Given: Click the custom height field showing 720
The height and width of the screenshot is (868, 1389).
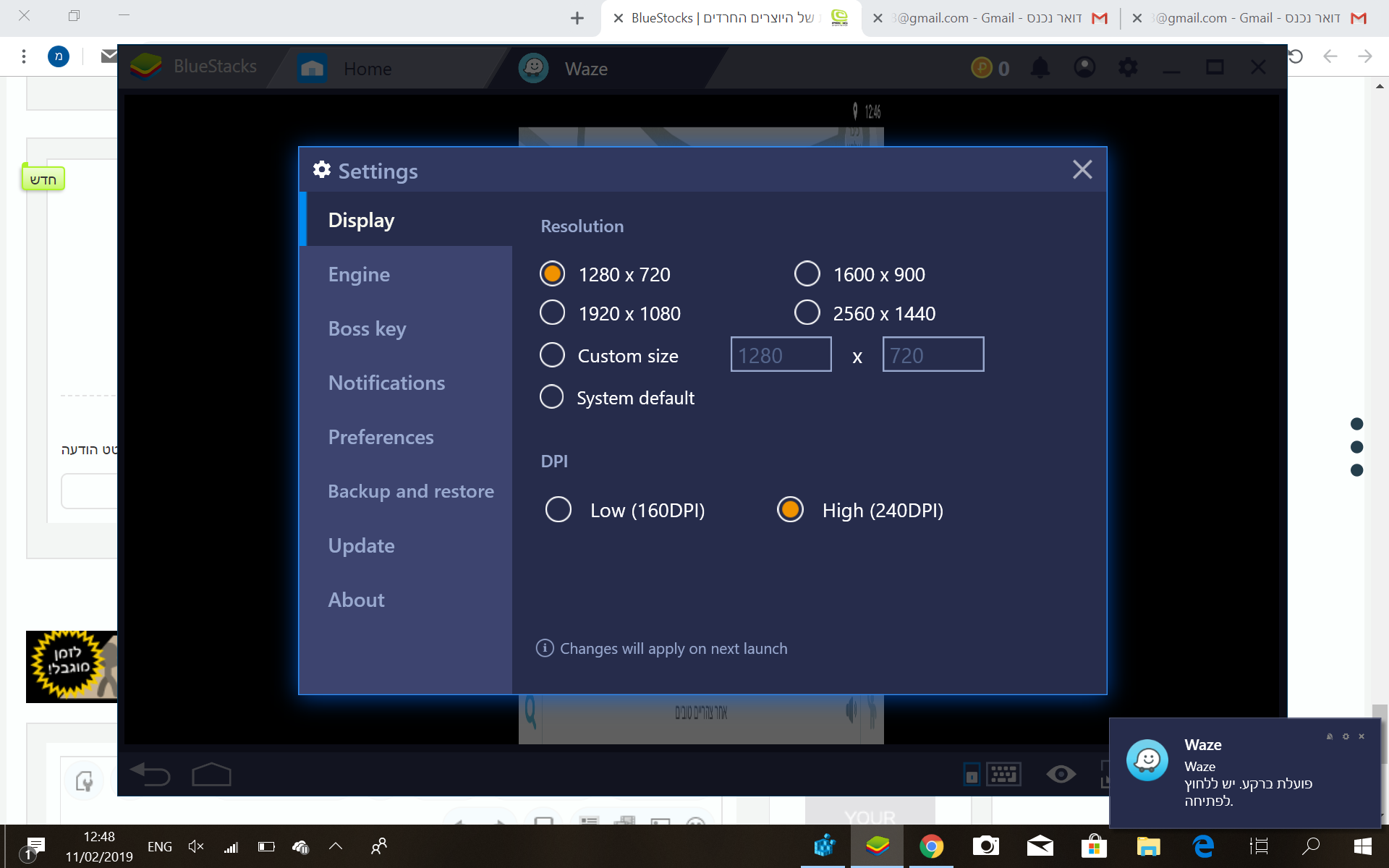Looking at the screenshot, I should tap(933, 354).
